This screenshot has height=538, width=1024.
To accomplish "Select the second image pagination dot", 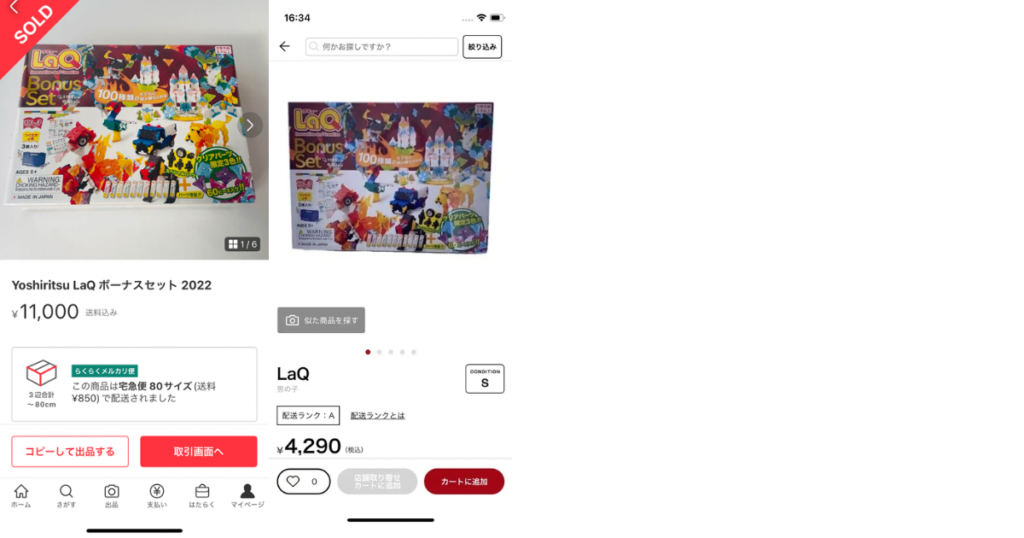I will click(379, 352).
